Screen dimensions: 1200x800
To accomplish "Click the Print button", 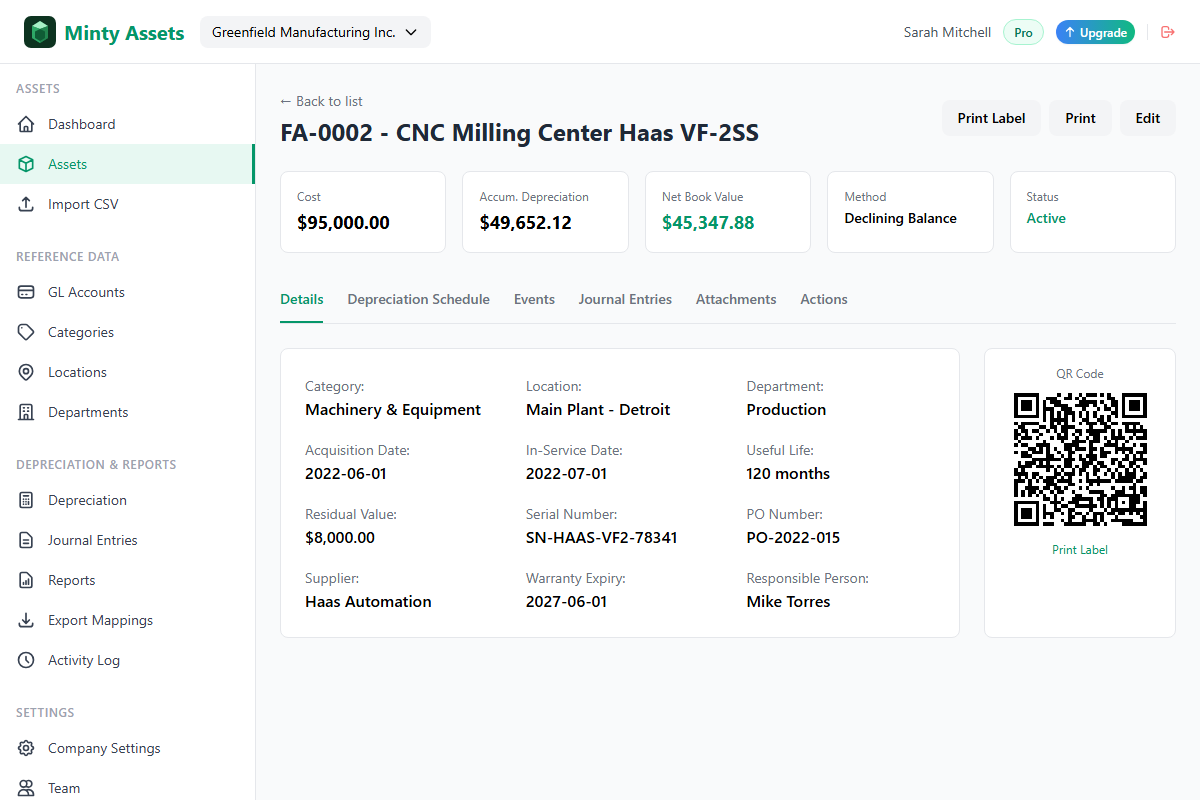I will click(x=1080, y=118).
